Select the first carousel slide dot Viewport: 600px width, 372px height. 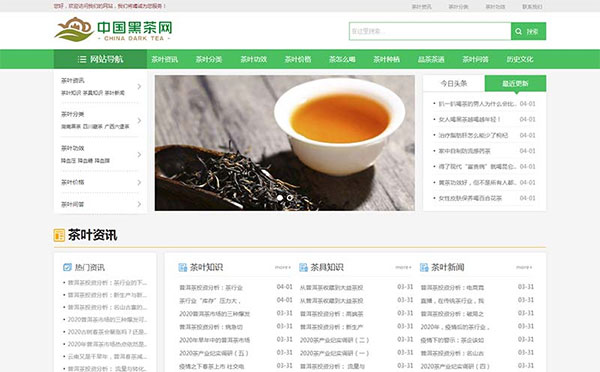pyautogui.click(x=280, y=197)
